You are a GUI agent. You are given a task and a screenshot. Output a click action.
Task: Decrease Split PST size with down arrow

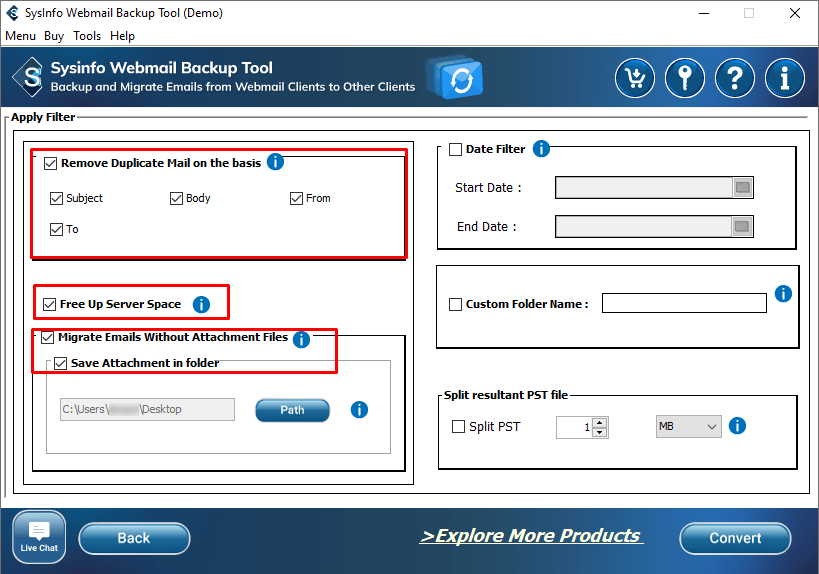[600, 432]
